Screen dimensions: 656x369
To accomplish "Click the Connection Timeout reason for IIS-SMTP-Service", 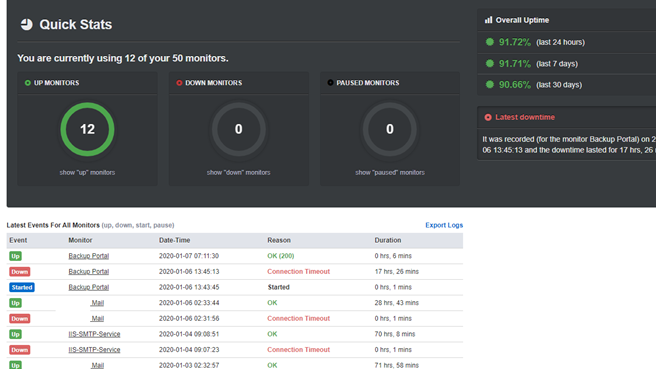I will [x=299, y=350].
